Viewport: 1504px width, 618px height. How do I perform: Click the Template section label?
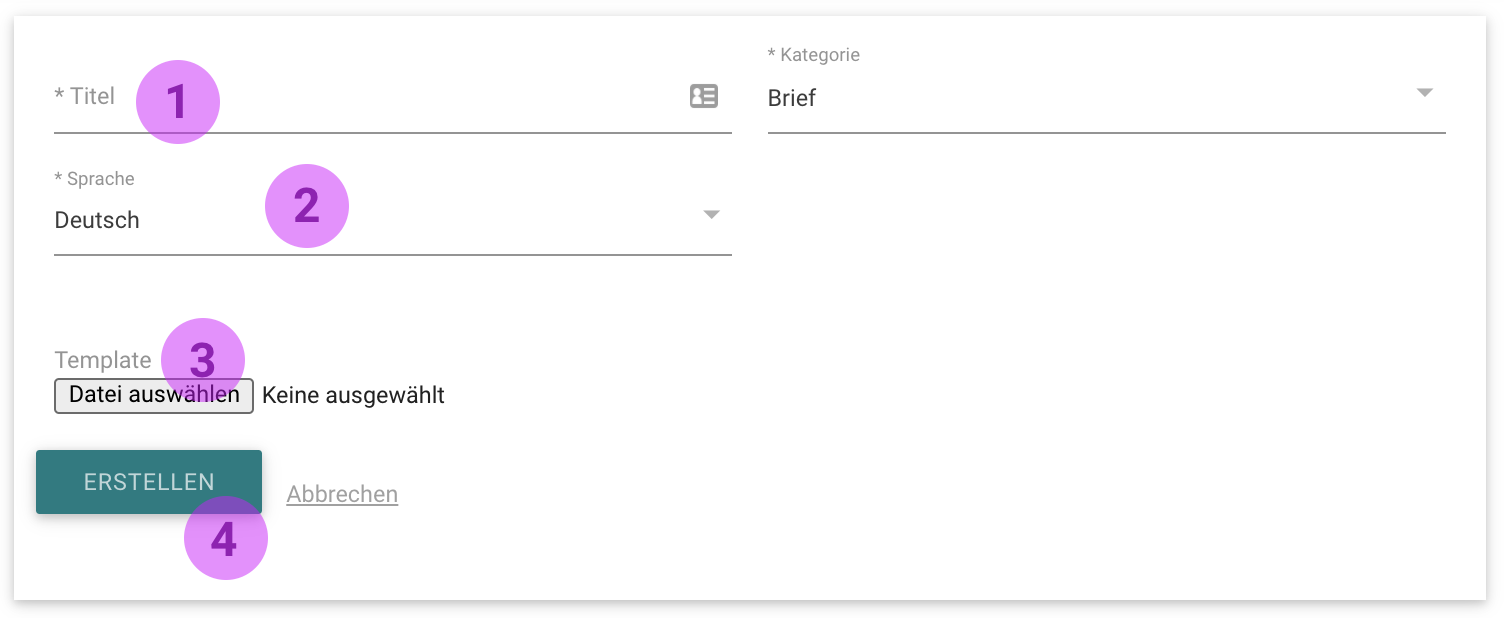[103, 360]
